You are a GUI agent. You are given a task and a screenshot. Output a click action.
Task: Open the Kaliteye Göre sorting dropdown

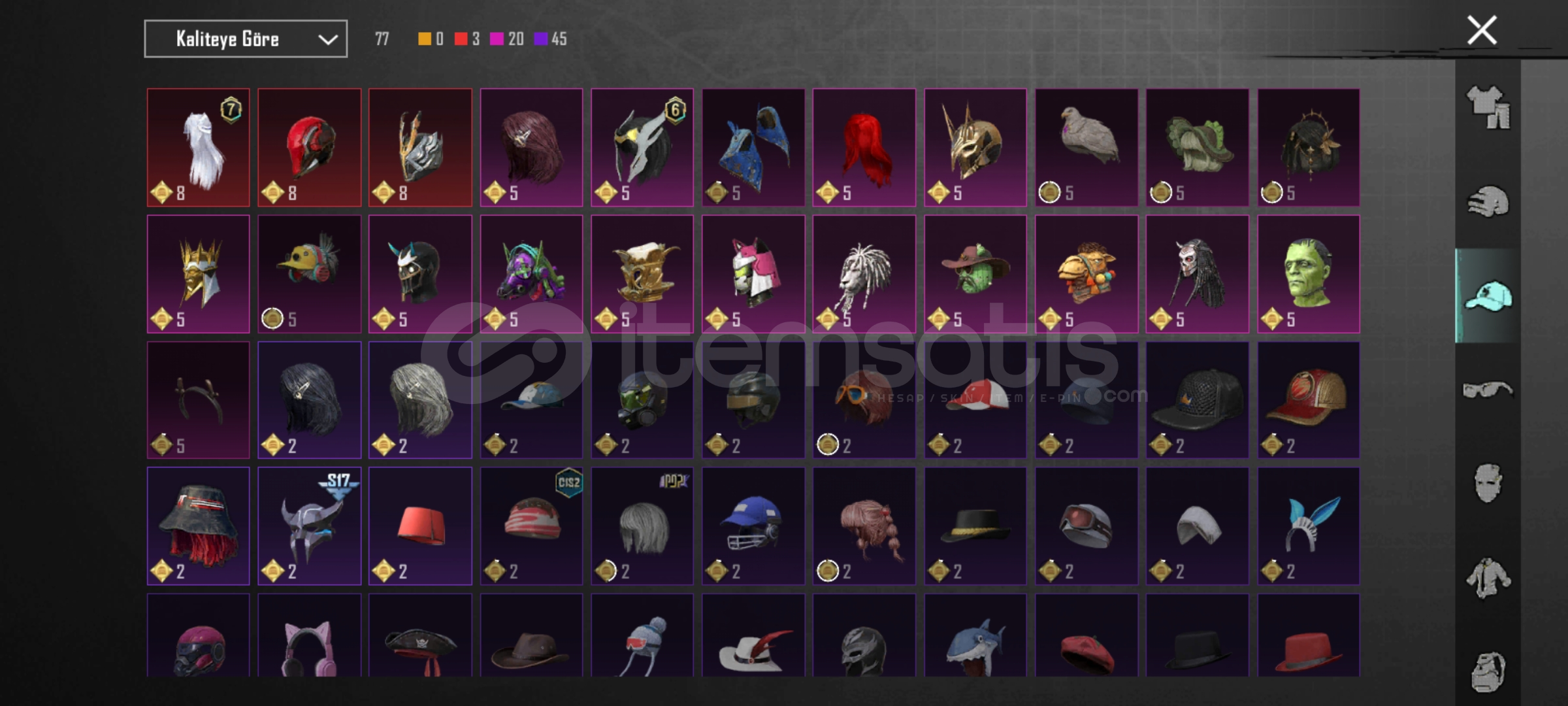click(246, 39)
